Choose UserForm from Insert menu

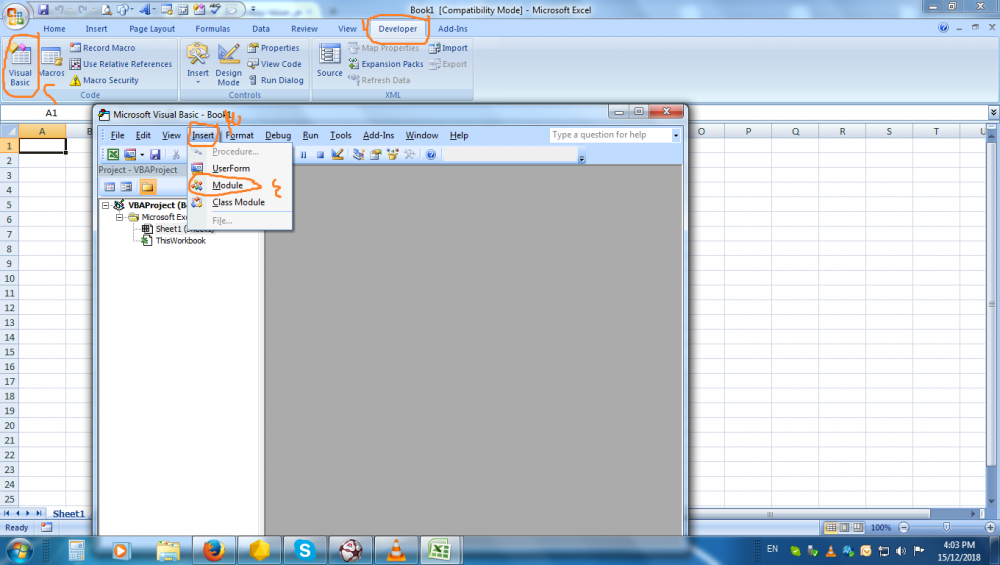pyautogui.click(x=240, y=168)
